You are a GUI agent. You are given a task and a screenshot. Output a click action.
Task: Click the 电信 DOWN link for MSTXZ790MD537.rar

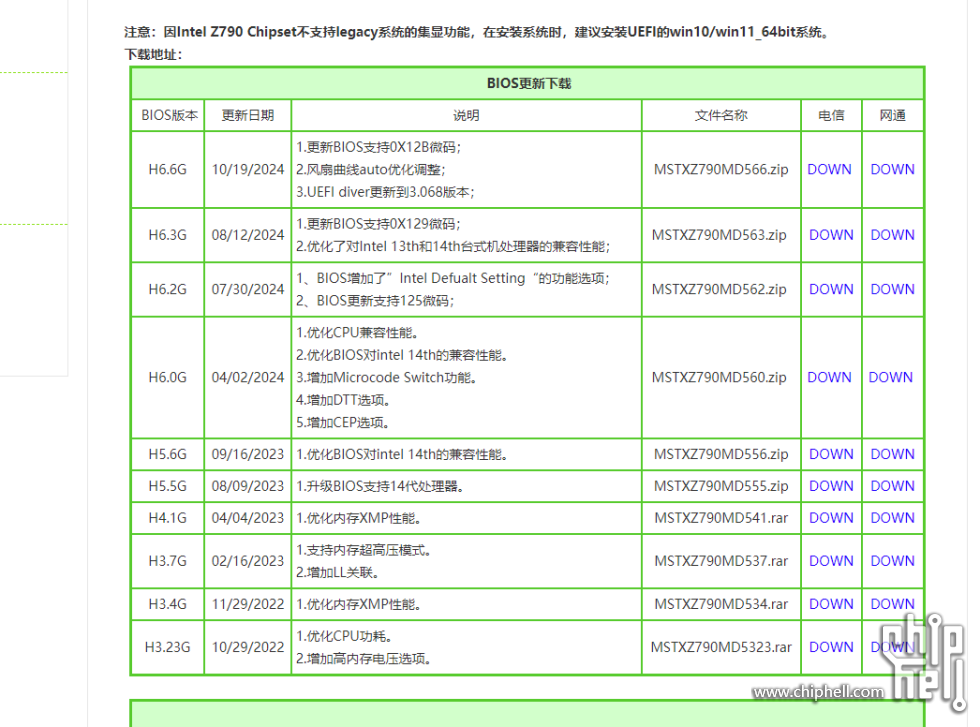pos(831,561)
